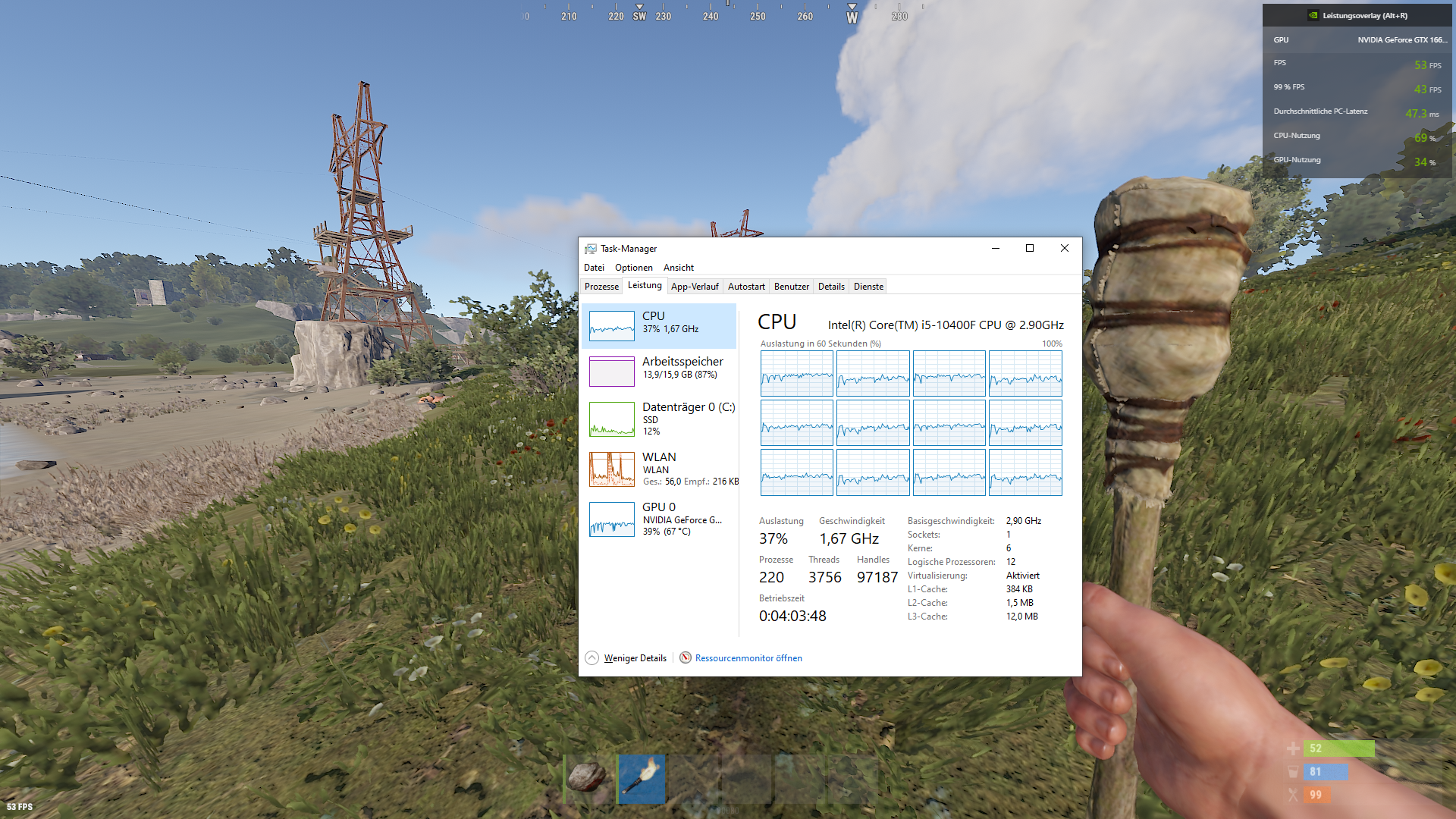Select the CPU performance graph thumbnail

click(611, 326)
